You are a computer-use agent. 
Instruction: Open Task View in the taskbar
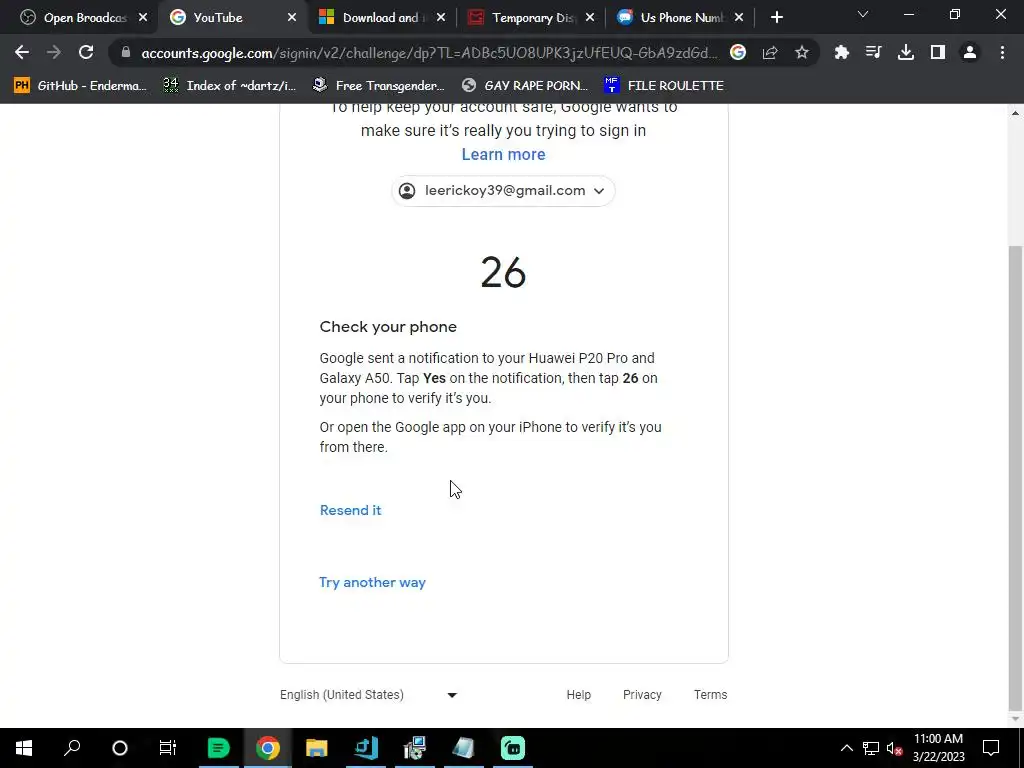click(168, 748)
